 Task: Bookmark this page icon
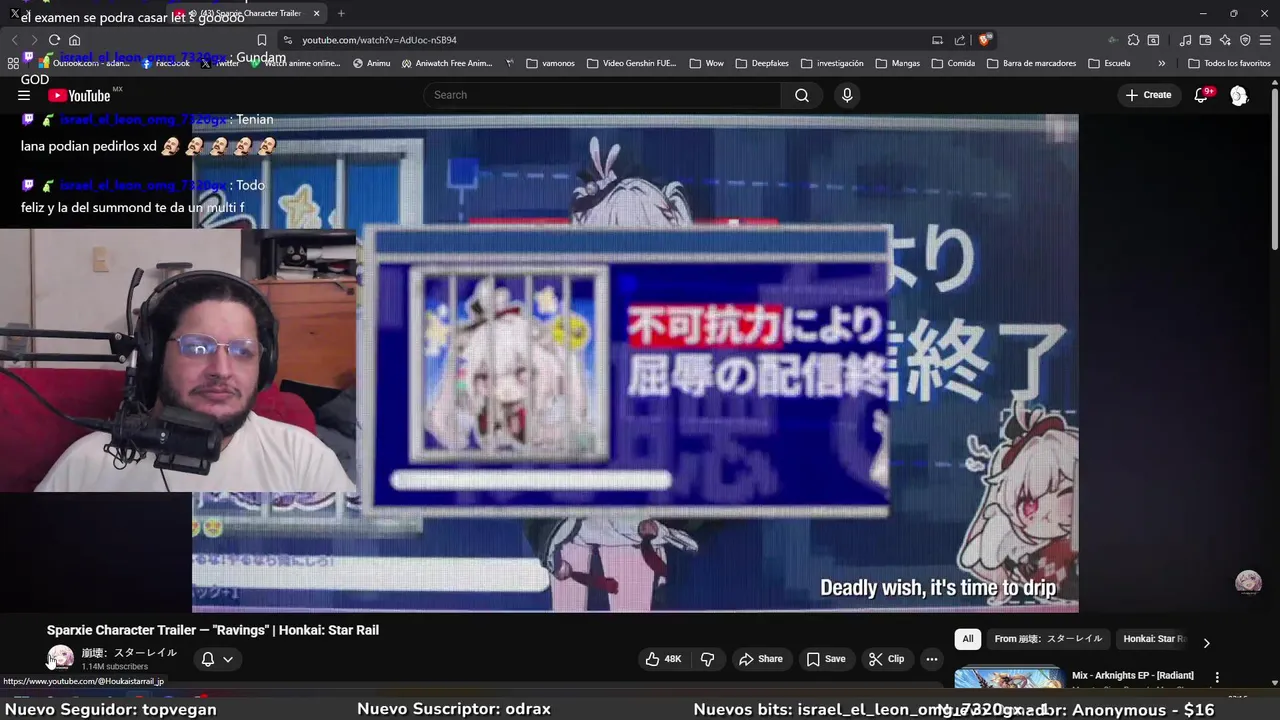pos(261,40)
